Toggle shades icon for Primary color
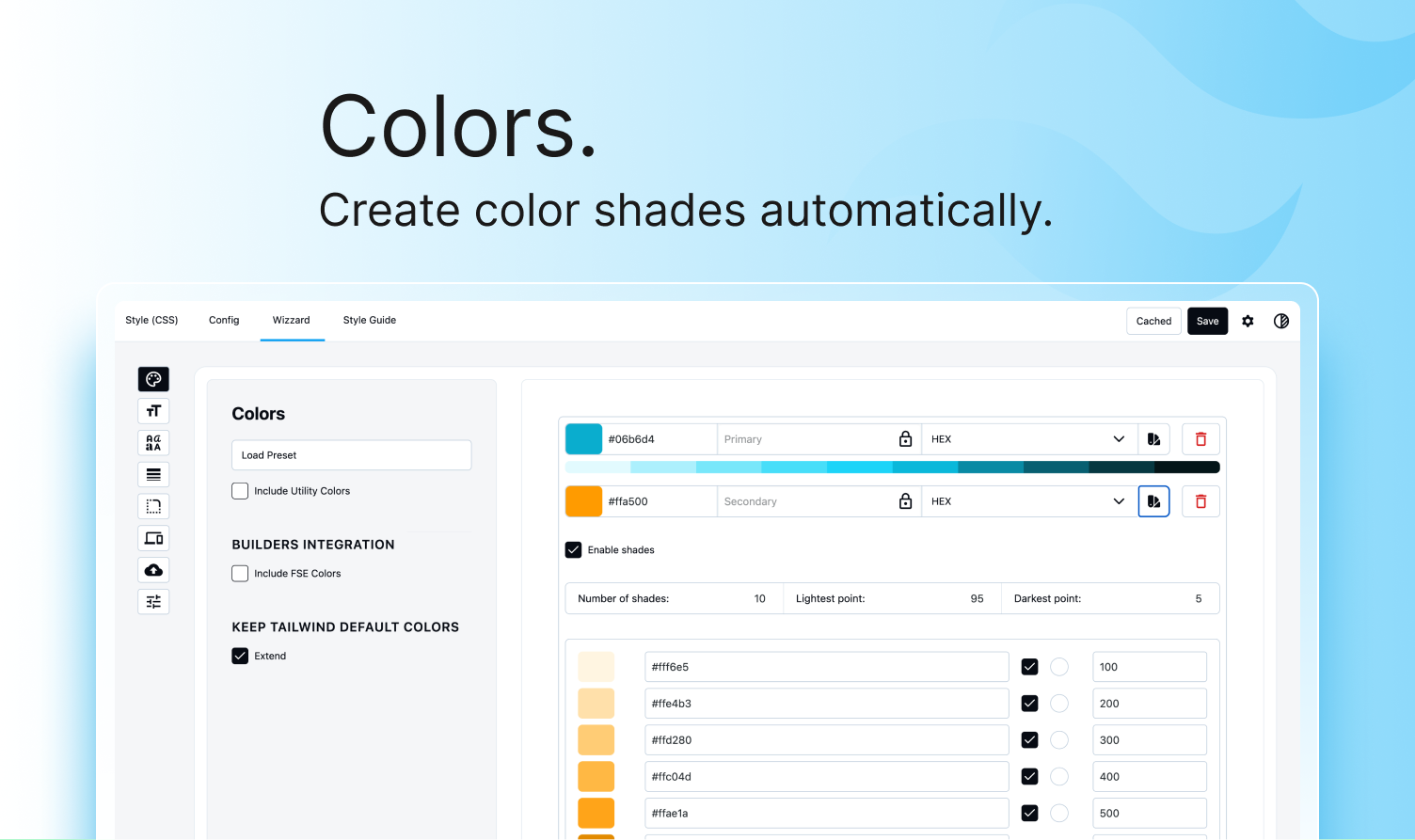Viewport: 1415px width, 840px height. 1153,439
